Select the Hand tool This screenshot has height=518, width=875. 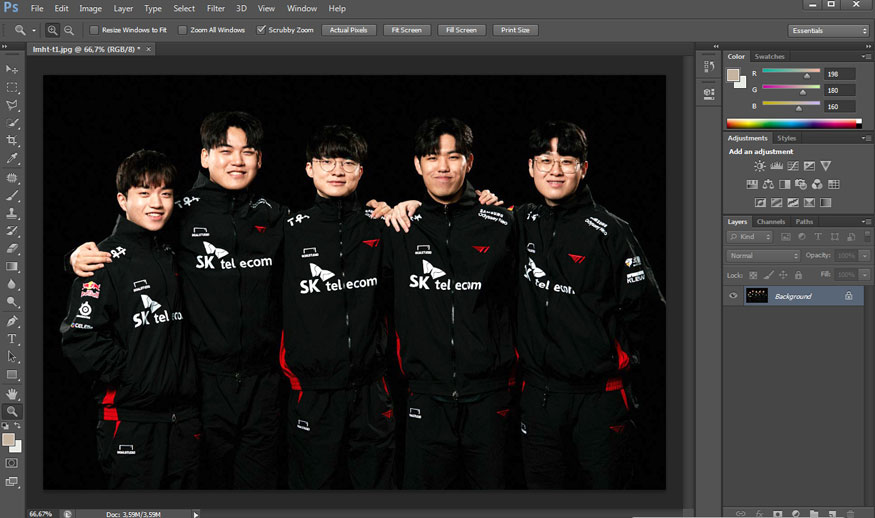[x=12, y=394]
